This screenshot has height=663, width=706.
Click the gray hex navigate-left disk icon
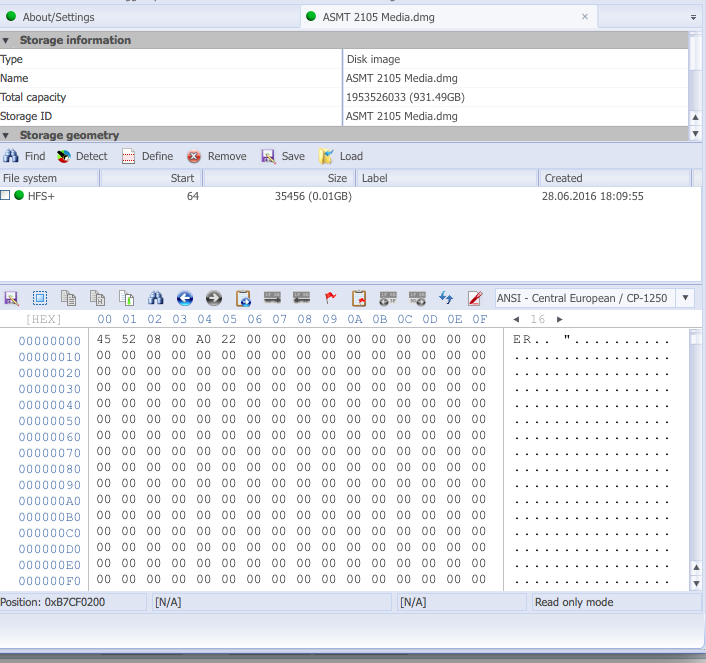click(388, 298)
